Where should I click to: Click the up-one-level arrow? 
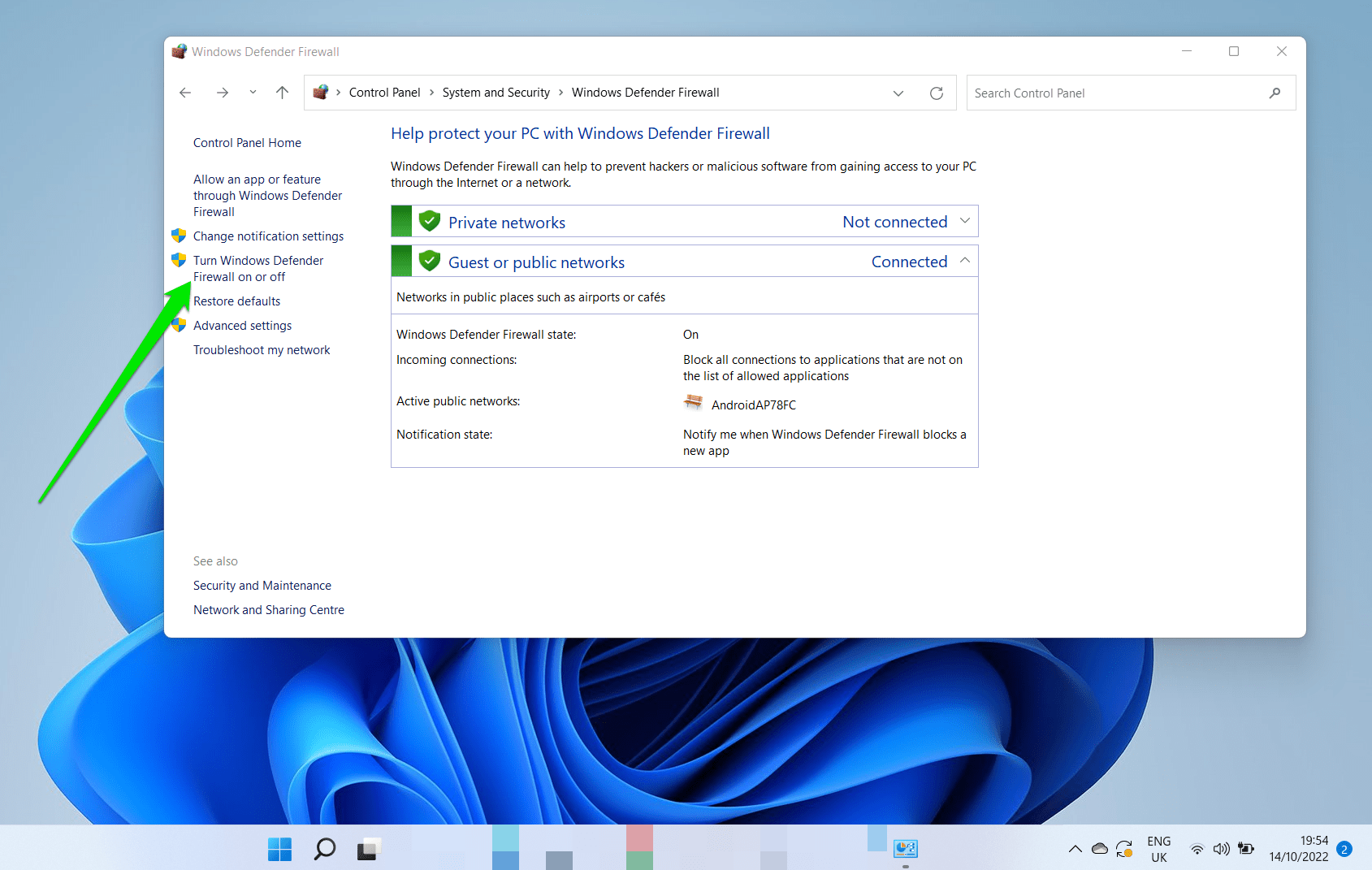[x=282, y=92]
